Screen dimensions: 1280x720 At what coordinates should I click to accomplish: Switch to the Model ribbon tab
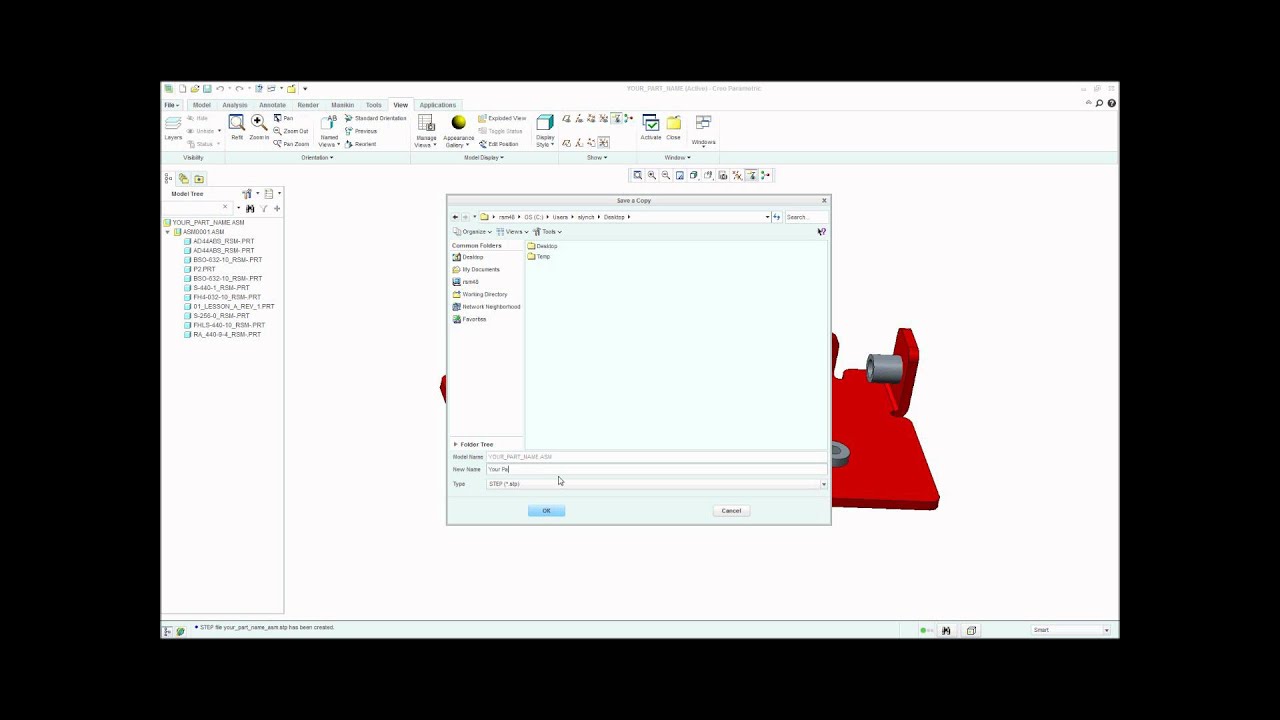[x=202, y=105]
